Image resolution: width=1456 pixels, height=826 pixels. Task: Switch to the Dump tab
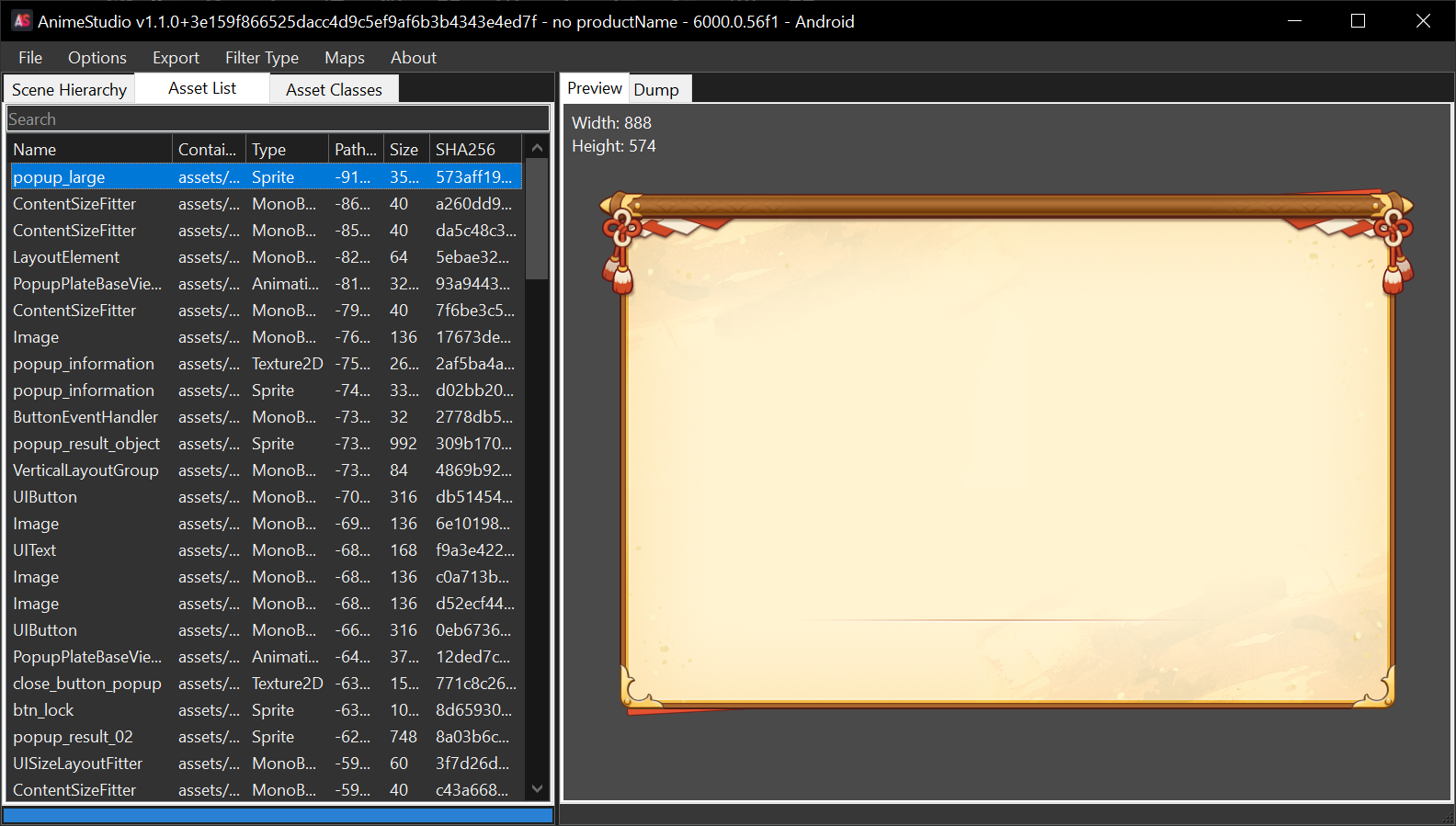click(x=656, y=90)
